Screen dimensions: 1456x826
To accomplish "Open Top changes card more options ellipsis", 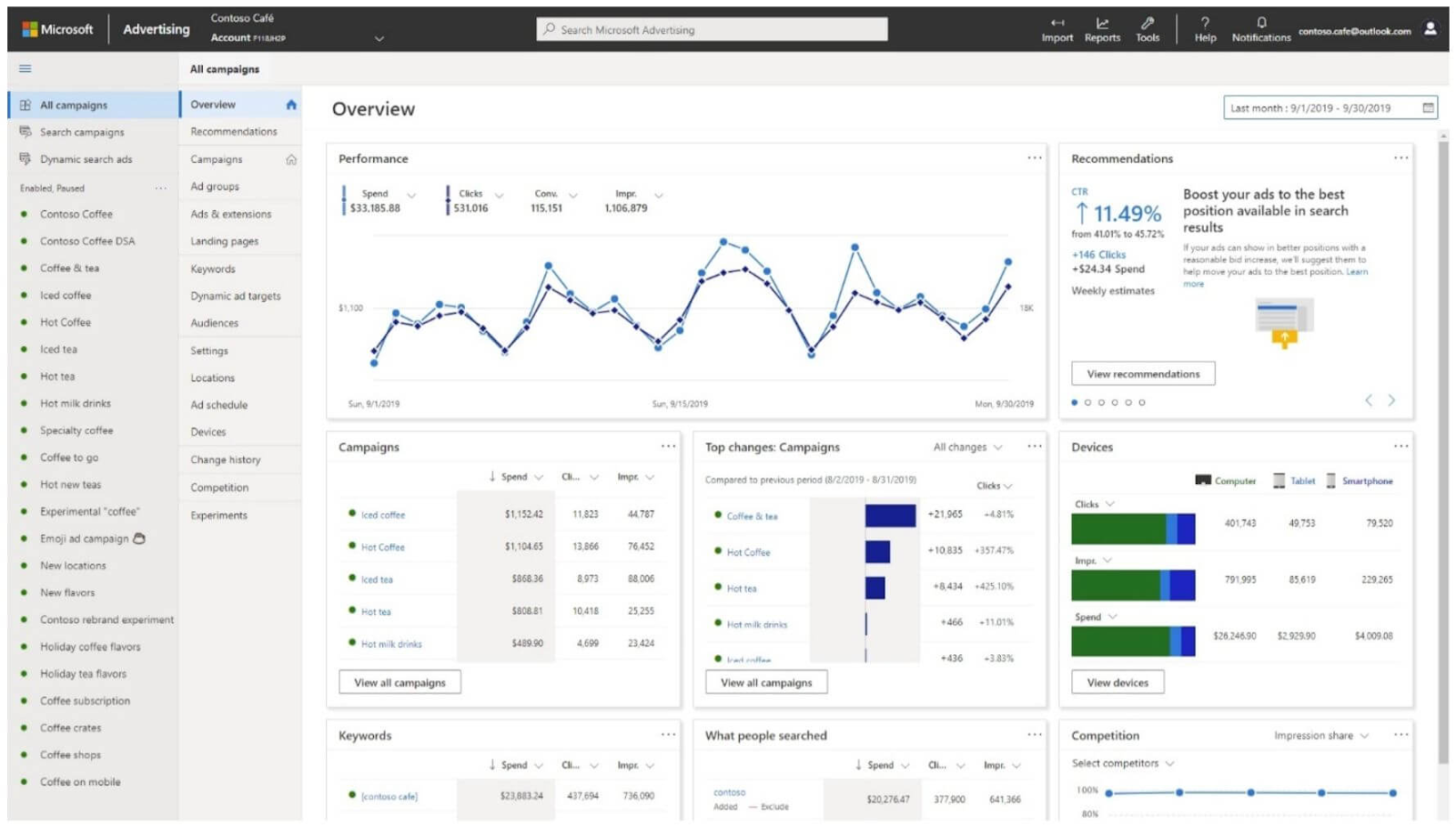I will click(x=1035, y=446).
